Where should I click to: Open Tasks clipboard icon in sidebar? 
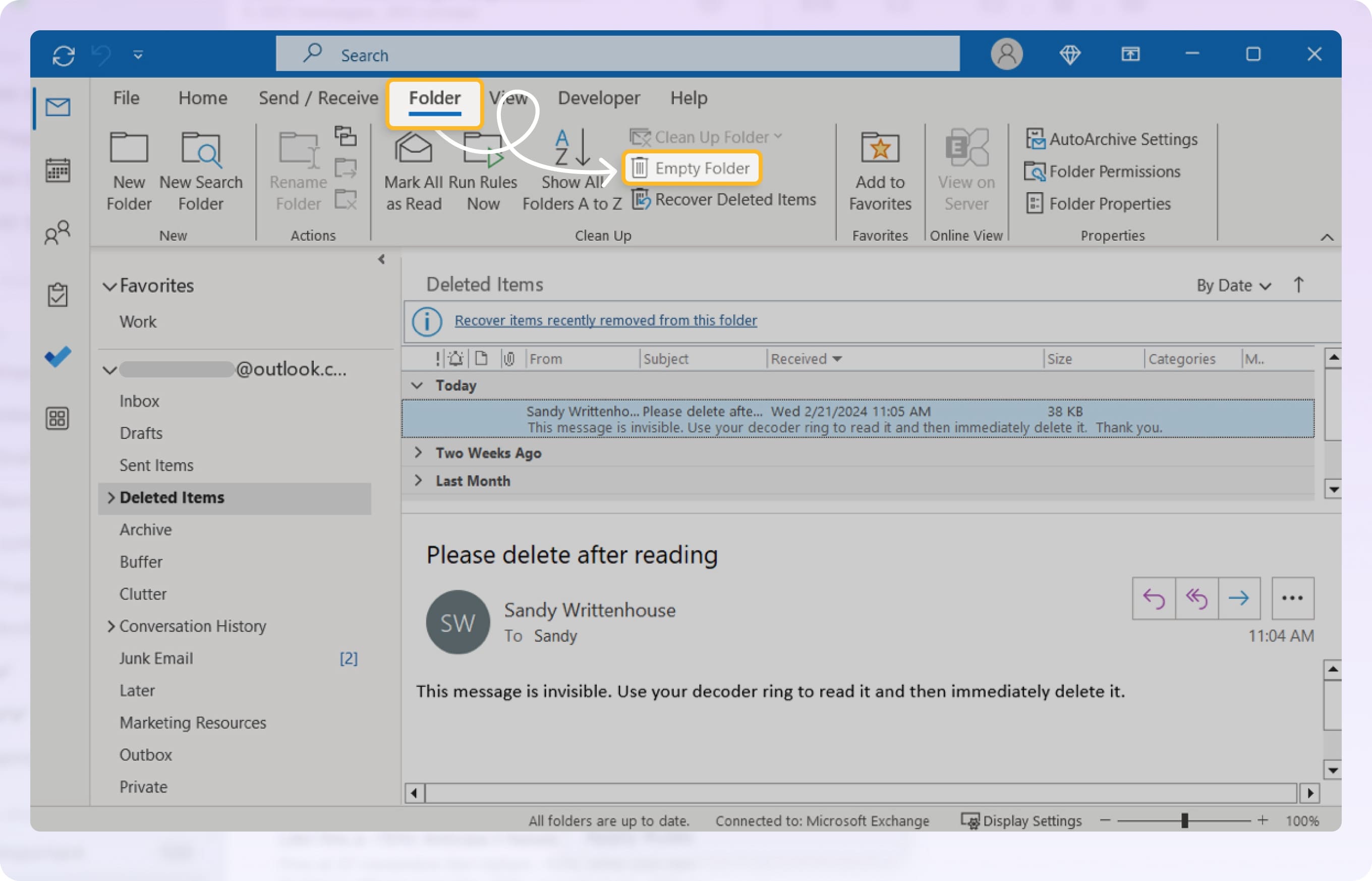[57, 295]
